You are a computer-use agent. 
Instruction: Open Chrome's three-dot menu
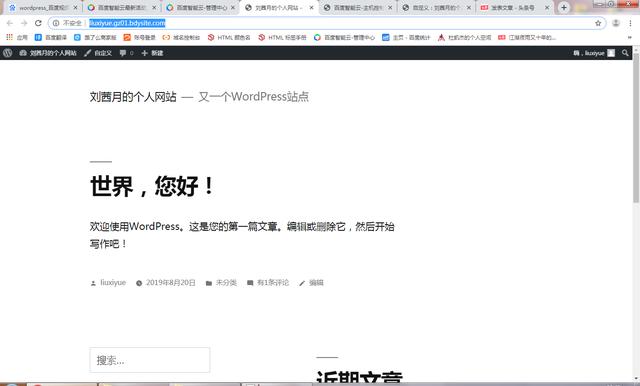pos(631,23)
